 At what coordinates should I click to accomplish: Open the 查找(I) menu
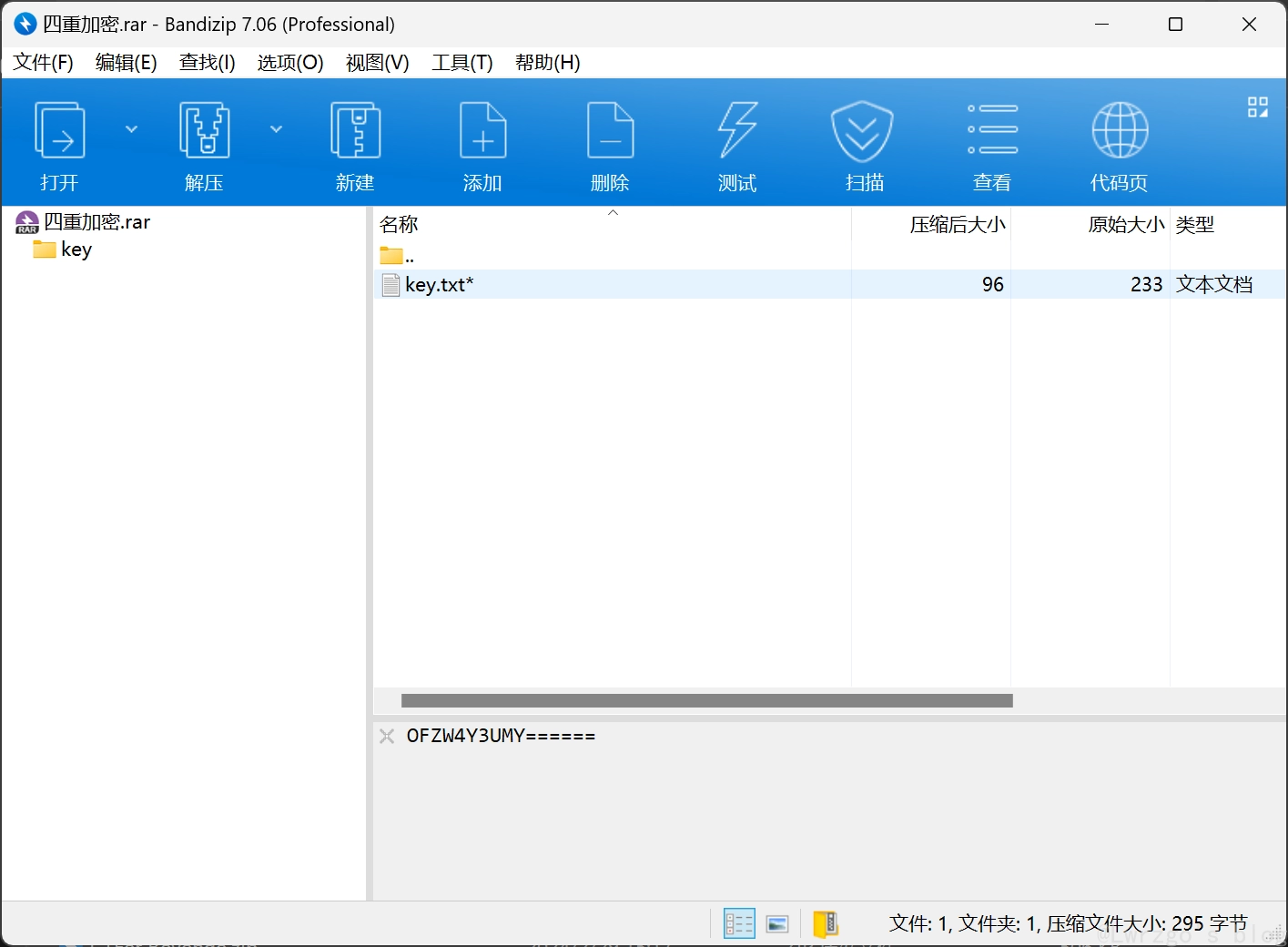tap(208, 63)
